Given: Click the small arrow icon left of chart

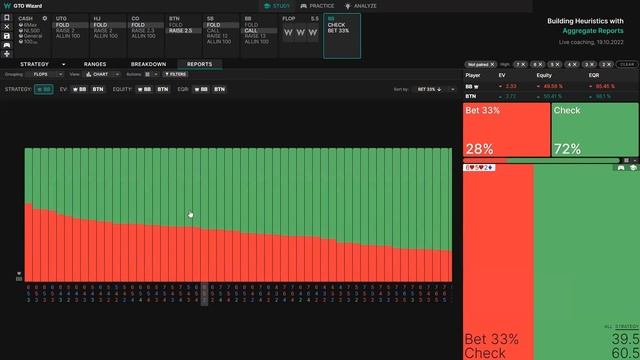Looking at the screenshot, I should pos(19,273).
